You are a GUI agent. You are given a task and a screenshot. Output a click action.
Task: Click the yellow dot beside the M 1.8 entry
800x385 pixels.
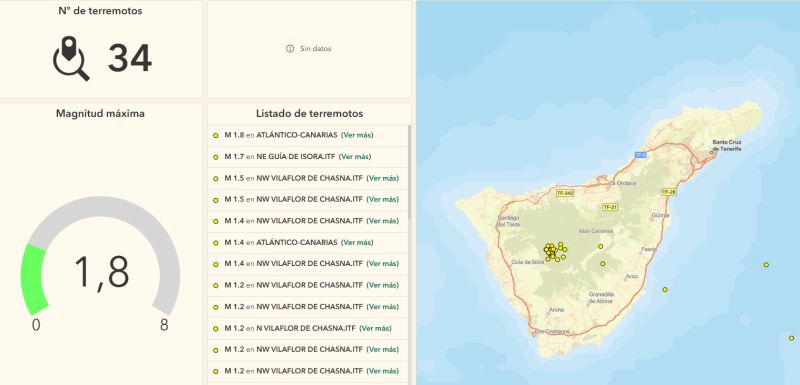pyautogui.click(x=216, y=136)
